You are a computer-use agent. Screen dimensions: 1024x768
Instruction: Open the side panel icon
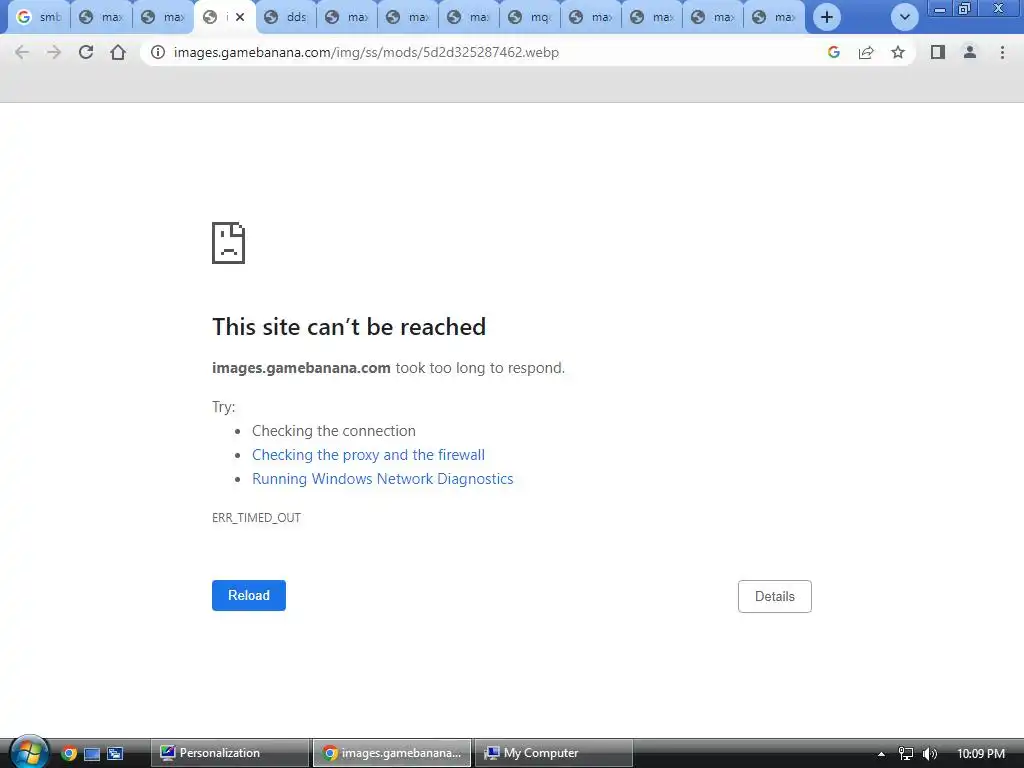(938, 52)
